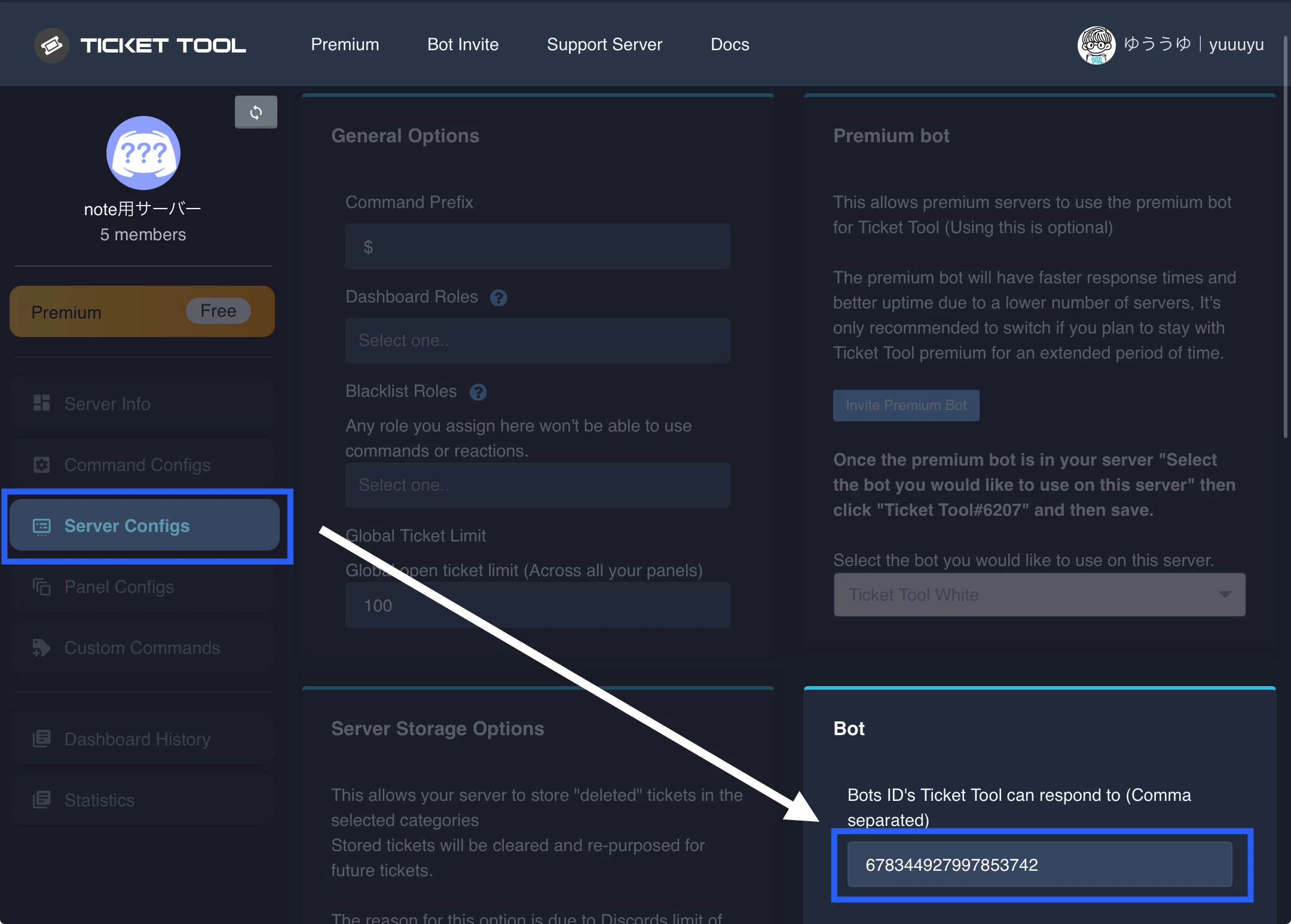Click the Ticket Tool logo icon

click(x=51, y=45)
